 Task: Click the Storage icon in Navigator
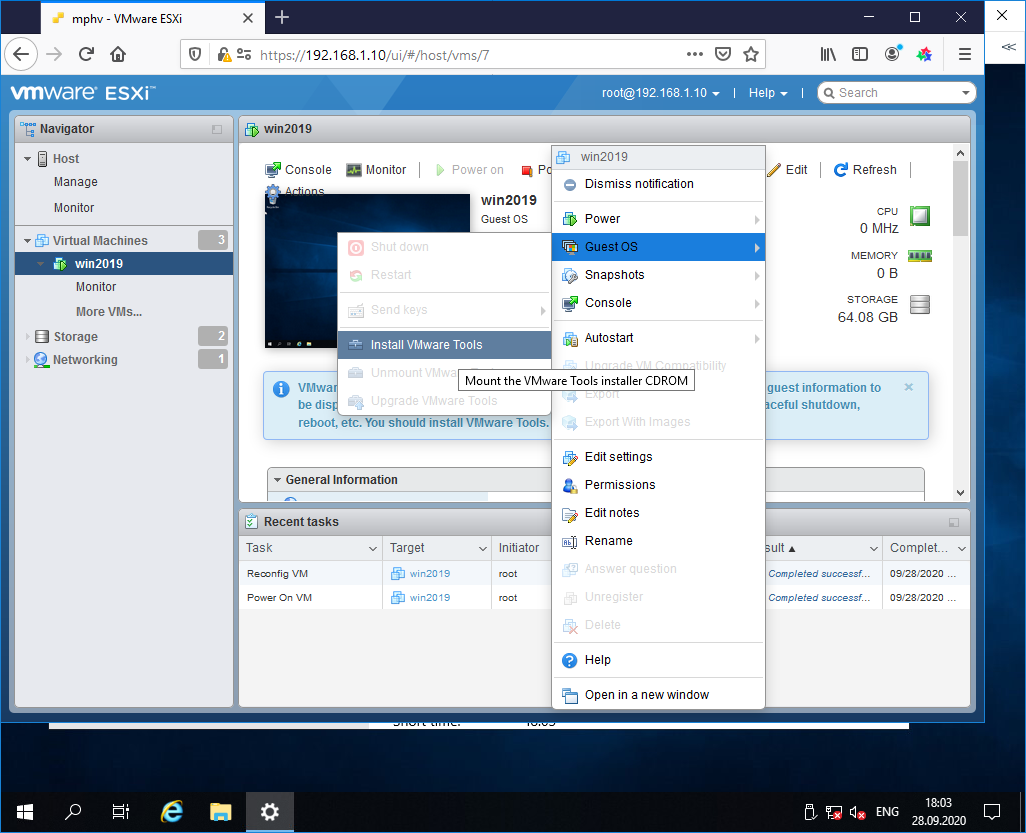click(x=42, y=337)
